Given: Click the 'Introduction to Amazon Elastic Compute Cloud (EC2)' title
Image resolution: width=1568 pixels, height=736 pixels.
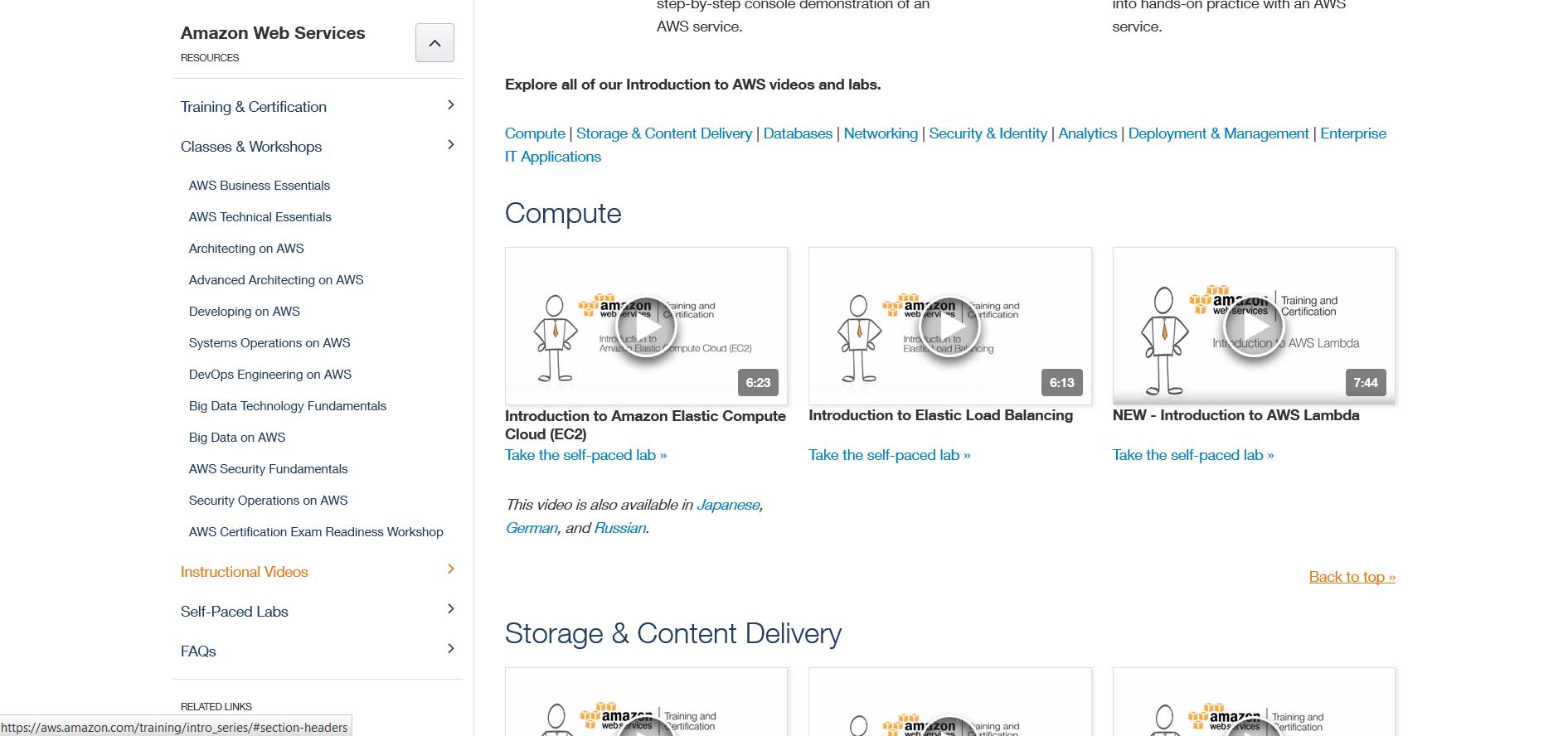Looking at the screenshot, I should pyautogui.click(x=645, y=425).
